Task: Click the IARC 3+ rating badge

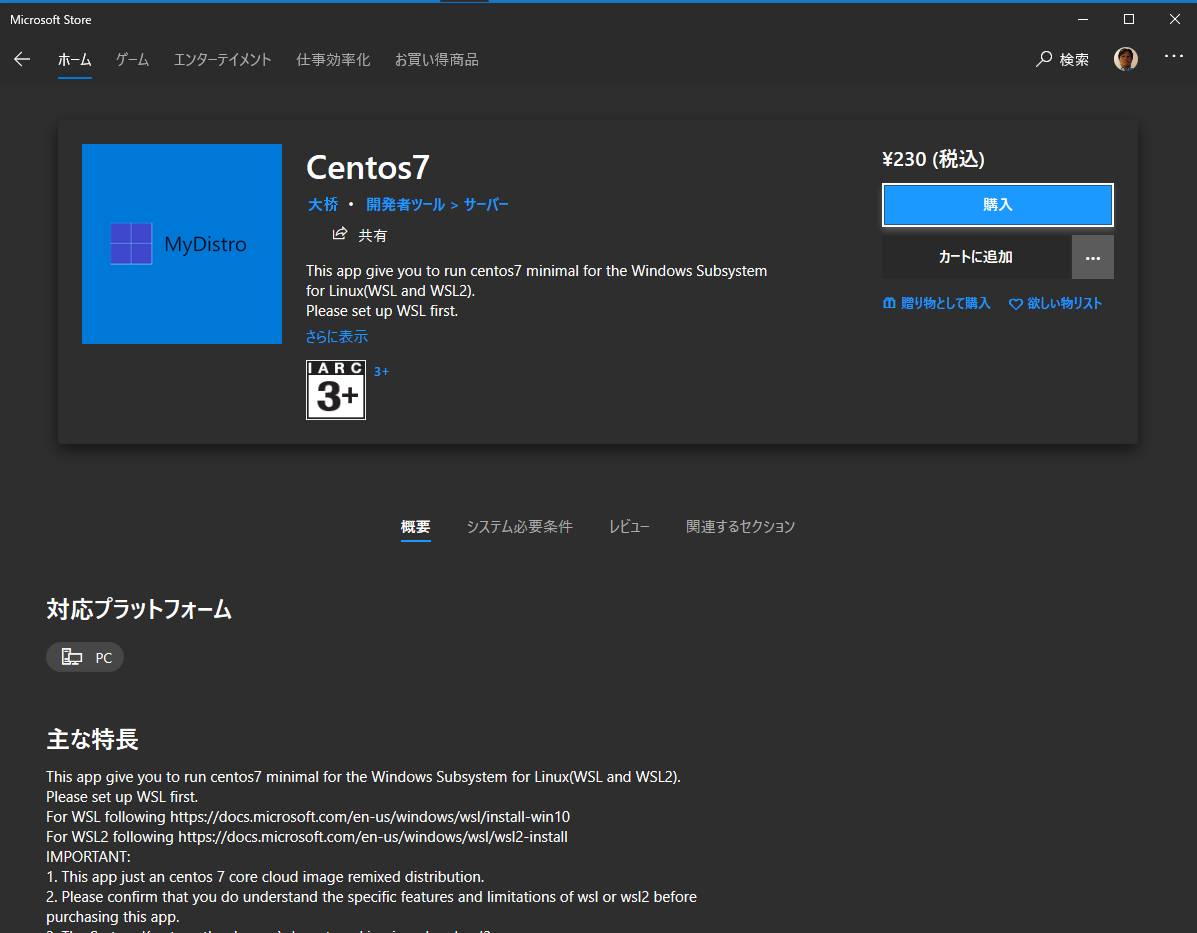Action: 336,389
